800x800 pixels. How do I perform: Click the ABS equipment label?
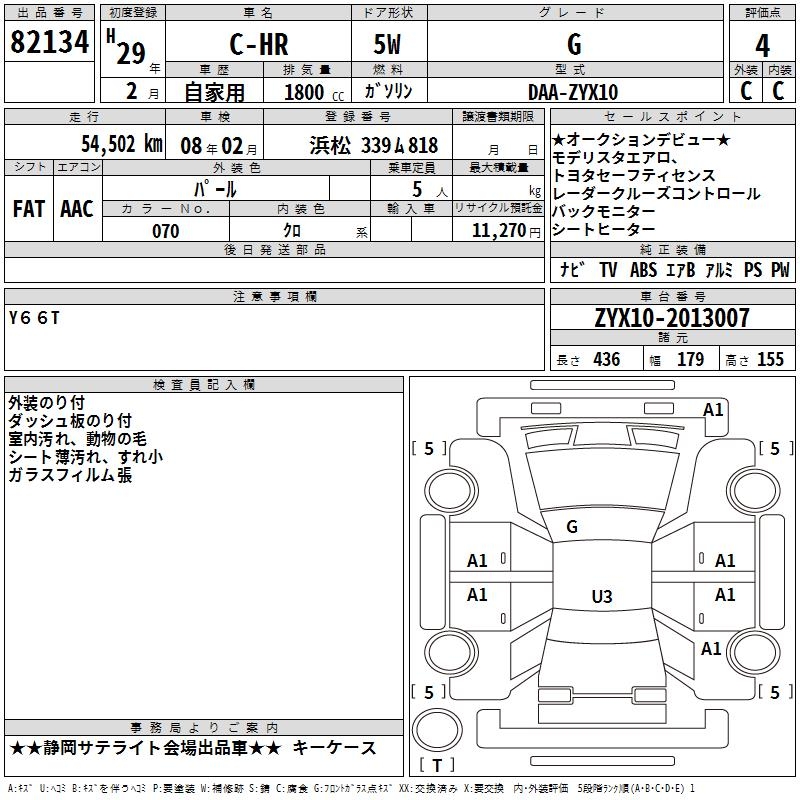tap(643, 269)
